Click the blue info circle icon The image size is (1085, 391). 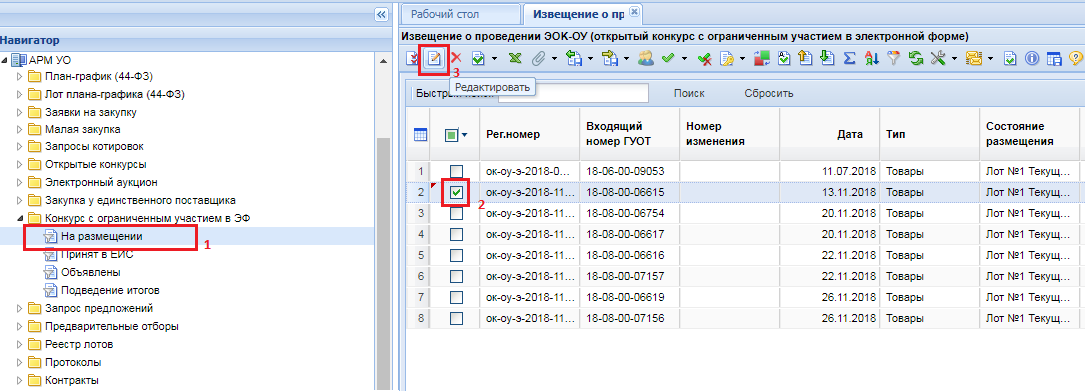coord(1032,59)
